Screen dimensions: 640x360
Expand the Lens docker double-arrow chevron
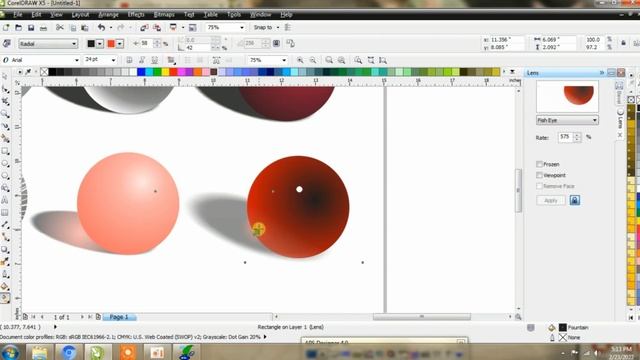coord(602,73)
